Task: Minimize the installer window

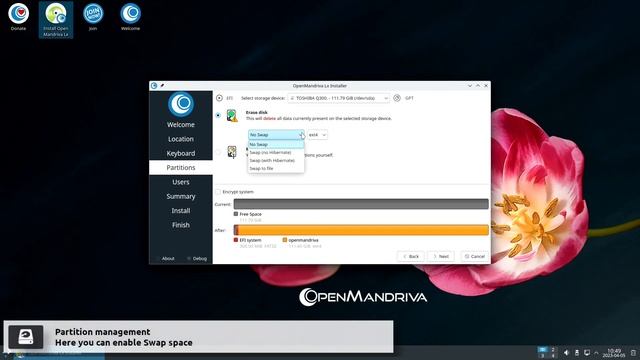Action: point(470,86)
